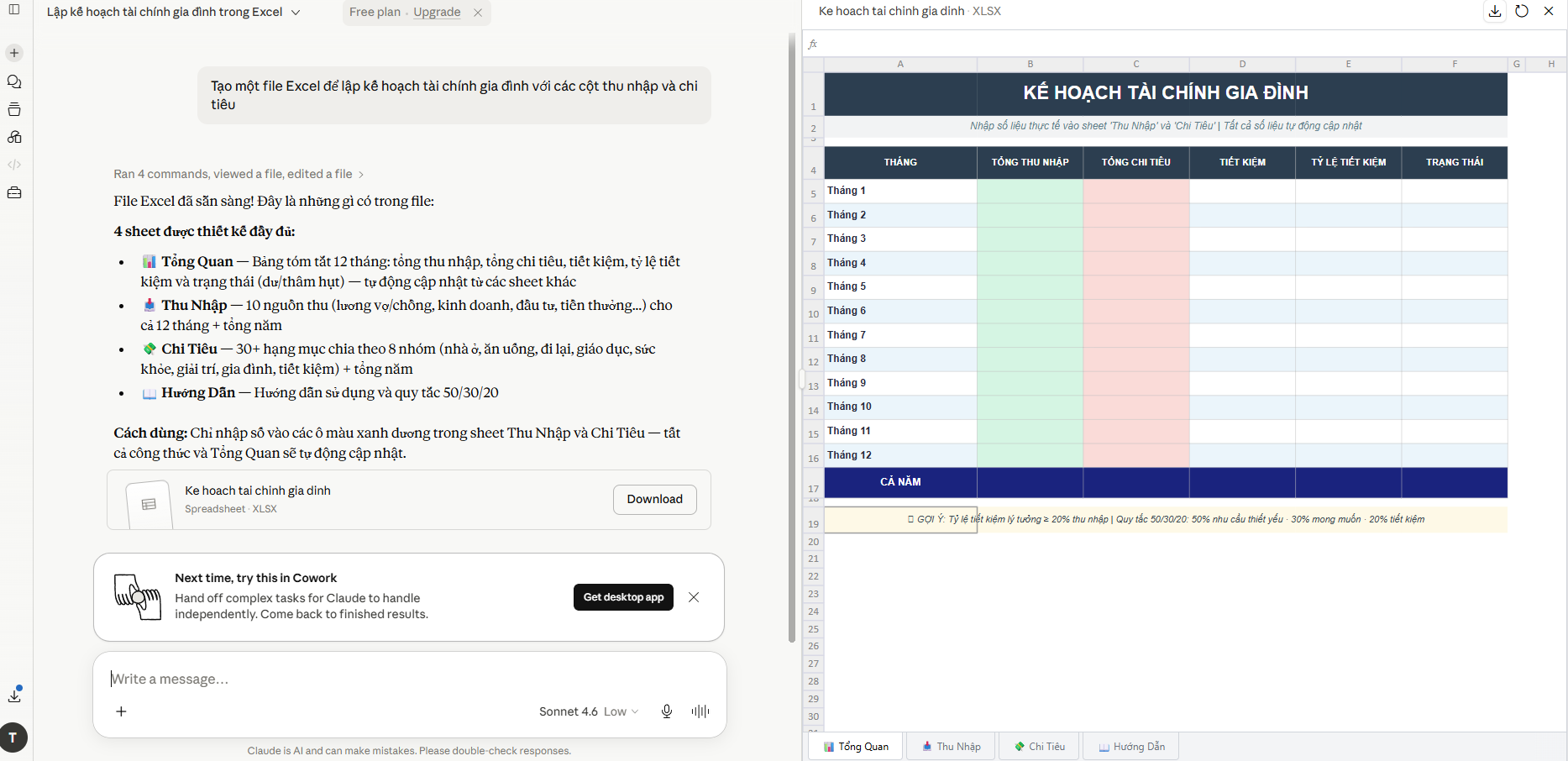The height and width of the screenshot is (761, 1568).
Task: Click the microphone dictation icon
Action: pos(667,711)
